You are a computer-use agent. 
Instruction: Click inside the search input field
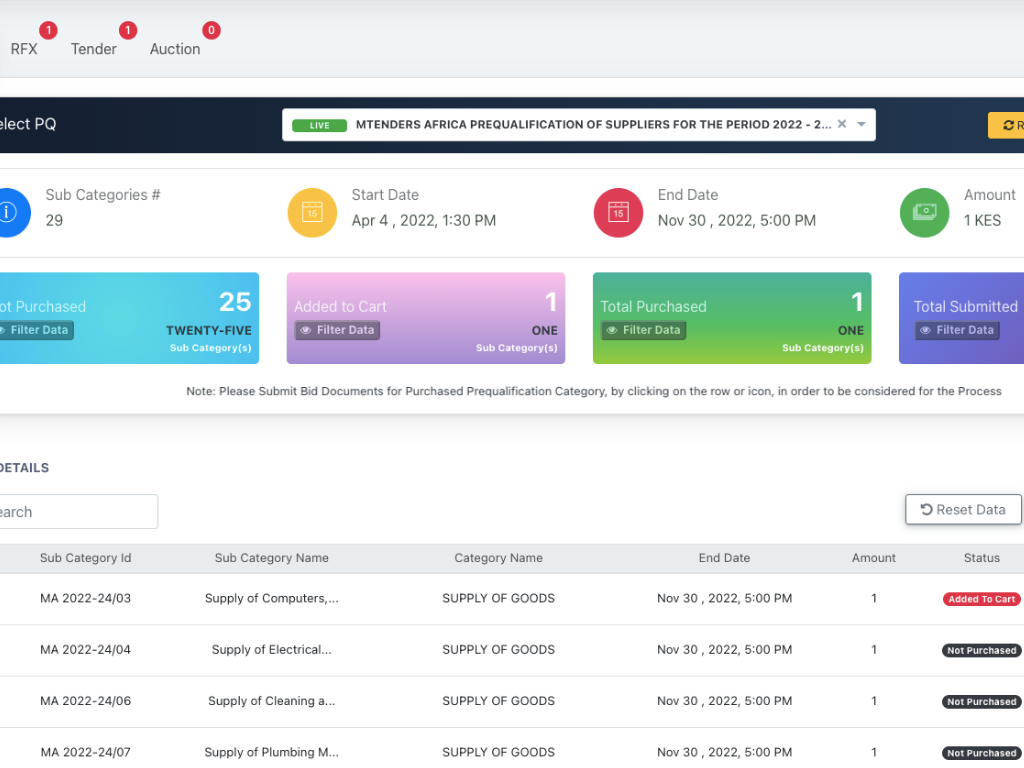[78, 511]
